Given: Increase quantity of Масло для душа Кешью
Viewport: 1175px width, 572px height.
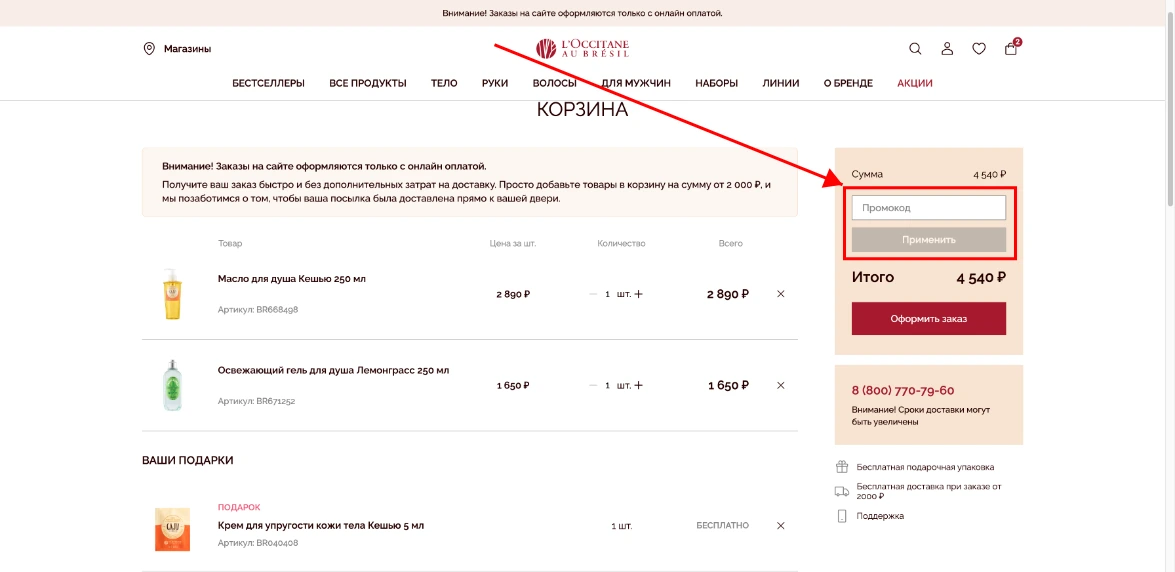Looking at the screenshot, I should click(638, 294).
